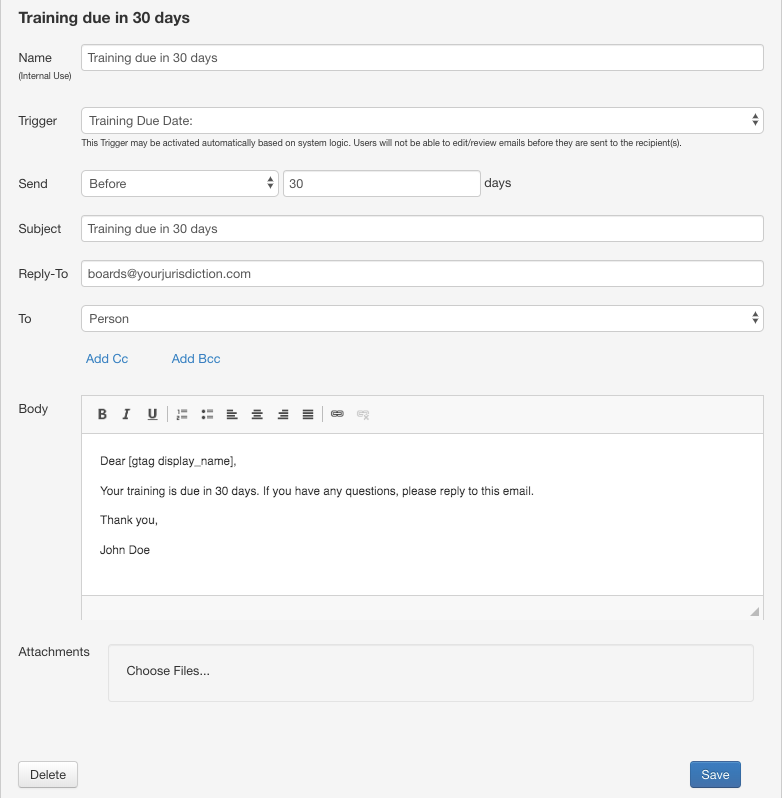
Task: Click the 'John Doe' signature text
Action: click(125, 550)
